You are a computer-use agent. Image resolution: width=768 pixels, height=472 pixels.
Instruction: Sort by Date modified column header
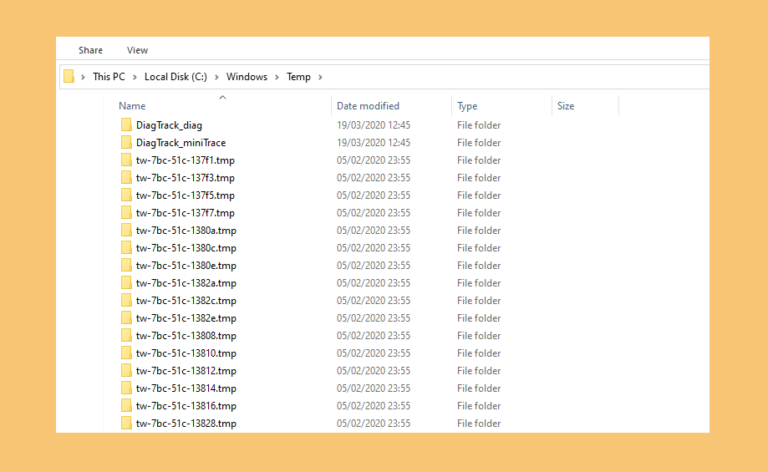[x=368, y=106]
